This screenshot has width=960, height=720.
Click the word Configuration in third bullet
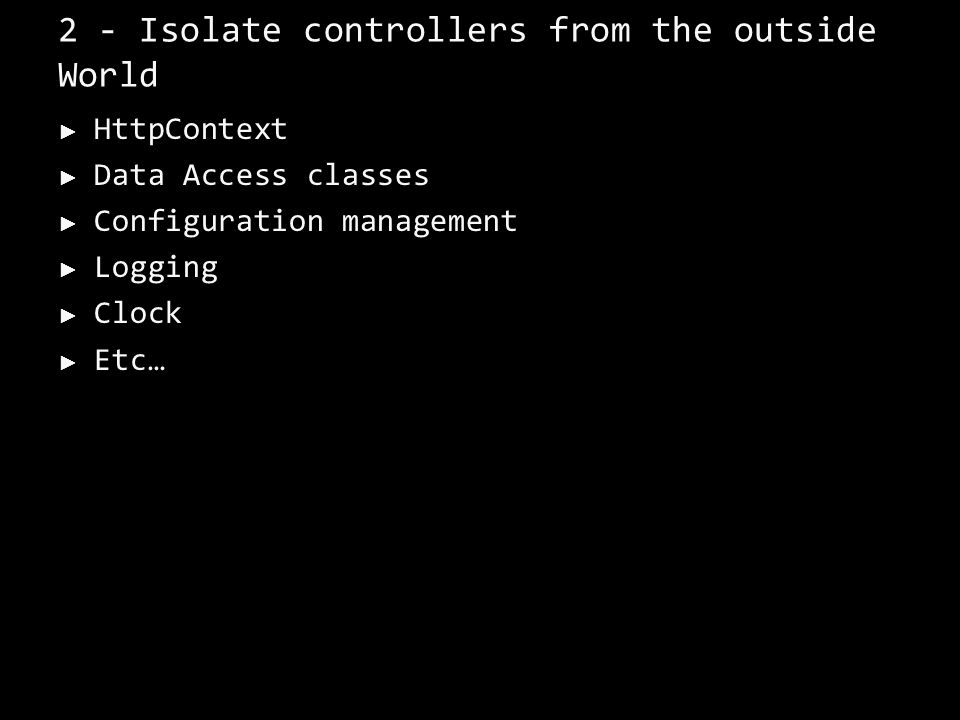pos(209,222)
